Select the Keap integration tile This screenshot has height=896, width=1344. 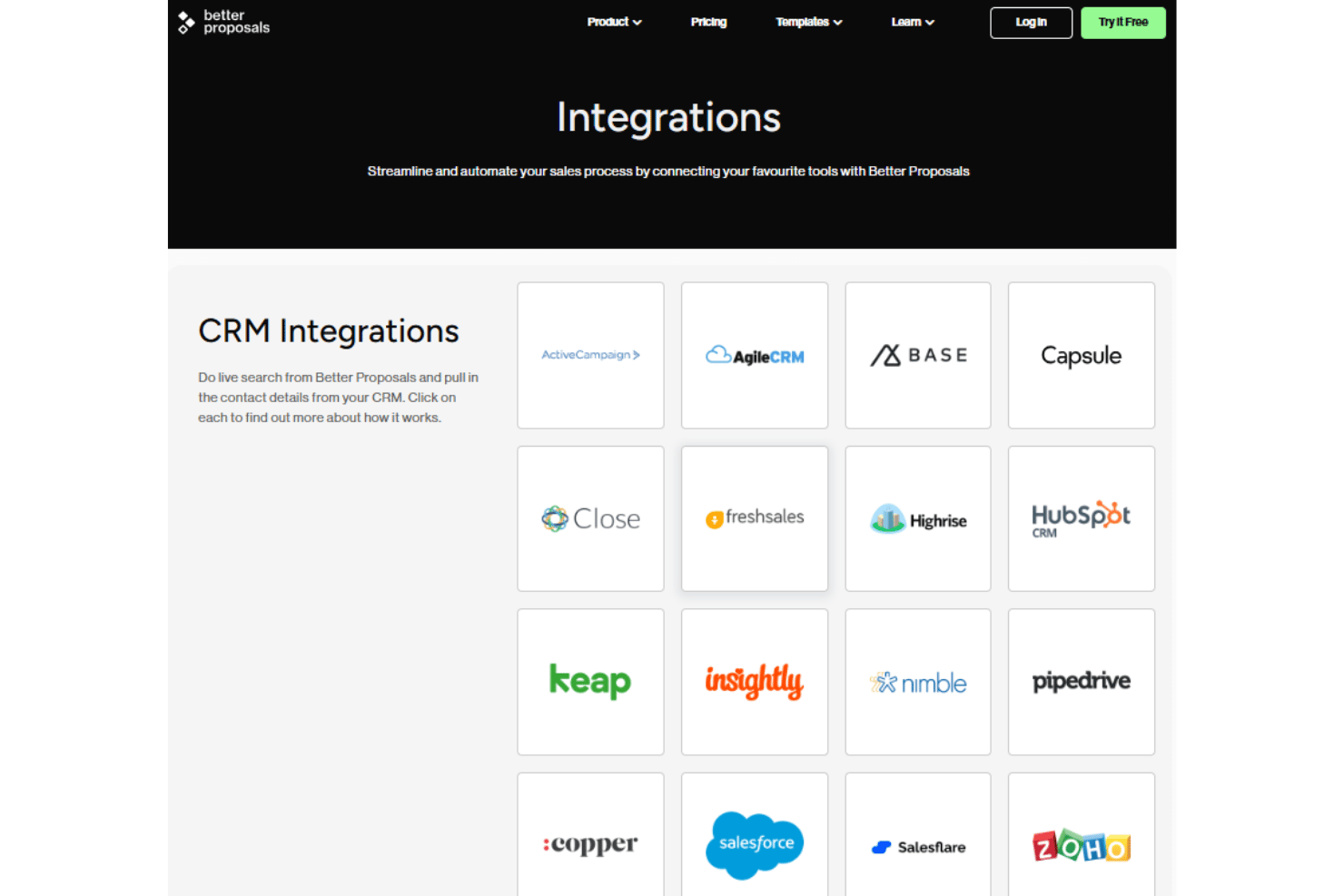coord(590,682)
